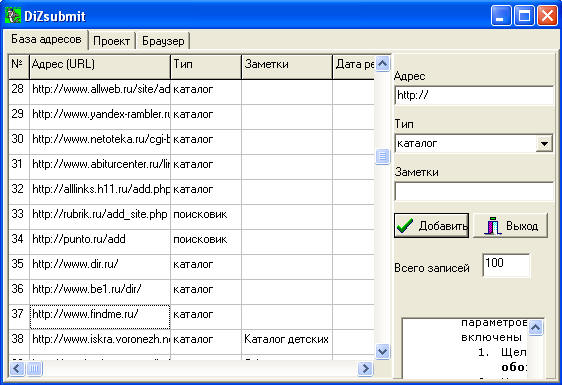
Task: Open the Браузер tab
Action: pyautogui.click(x=163, y=41)
